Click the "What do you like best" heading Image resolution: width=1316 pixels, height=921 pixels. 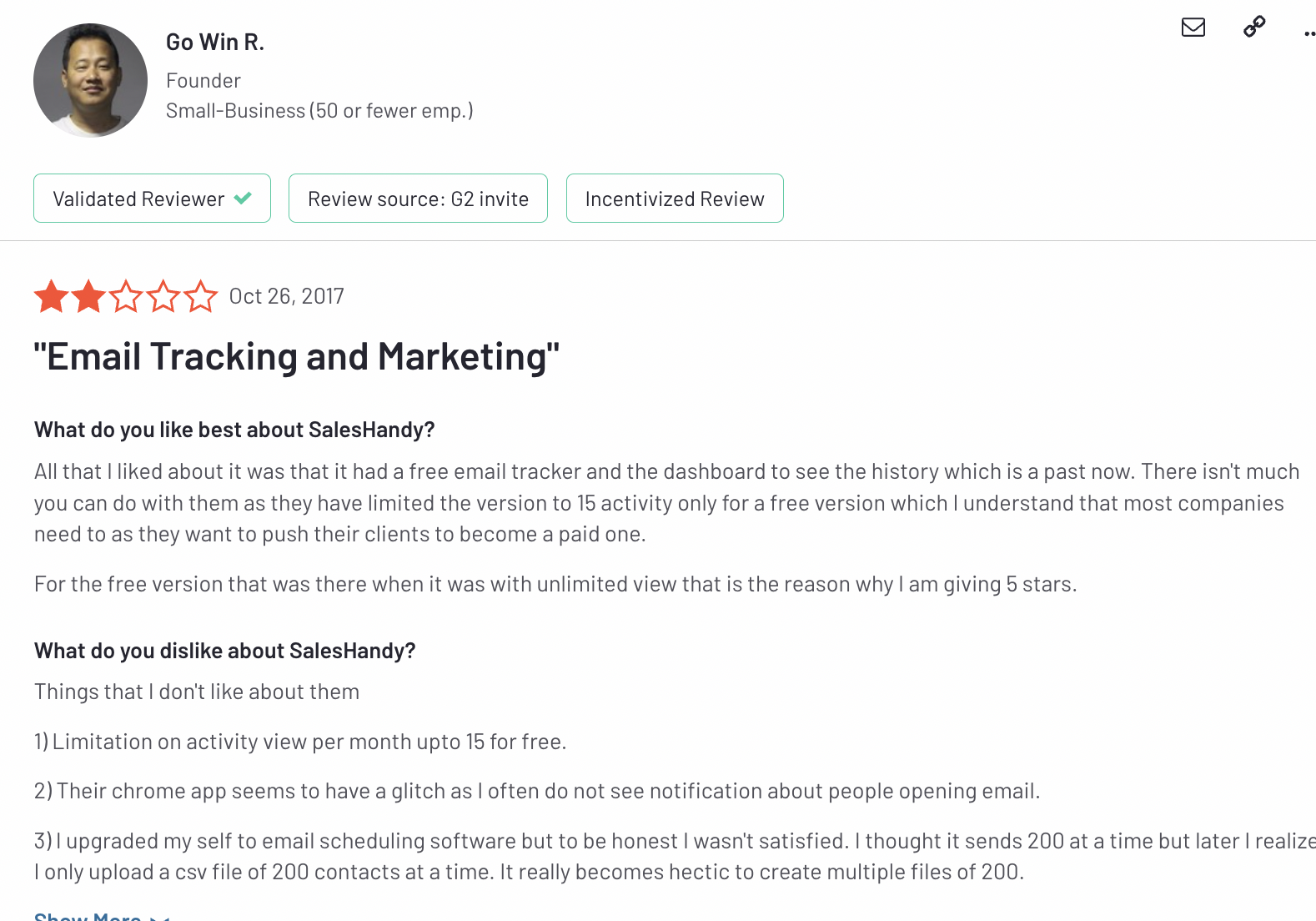(x=234, y=430)
